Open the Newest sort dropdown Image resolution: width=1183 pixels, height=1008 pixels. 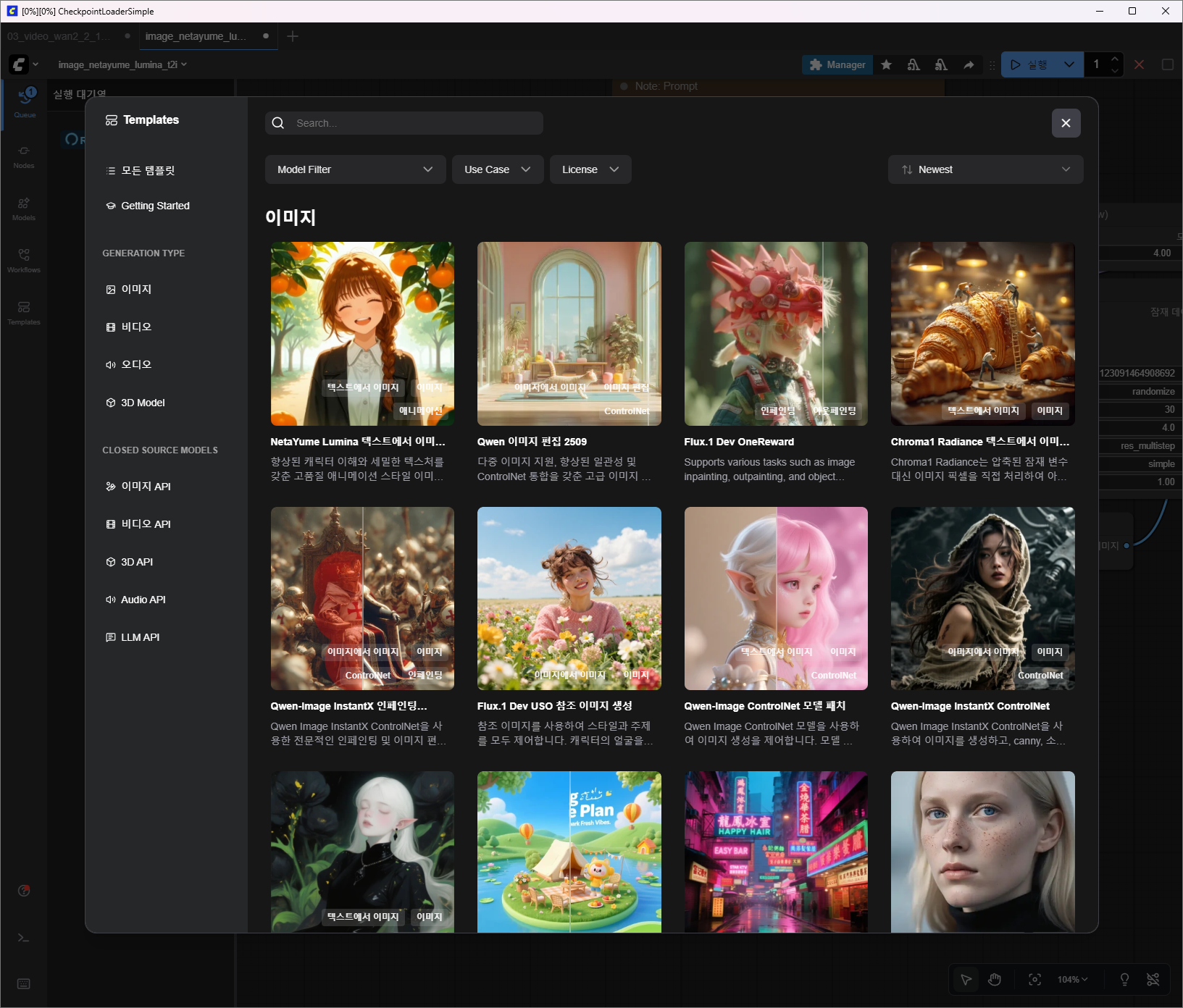click(985, 169)
